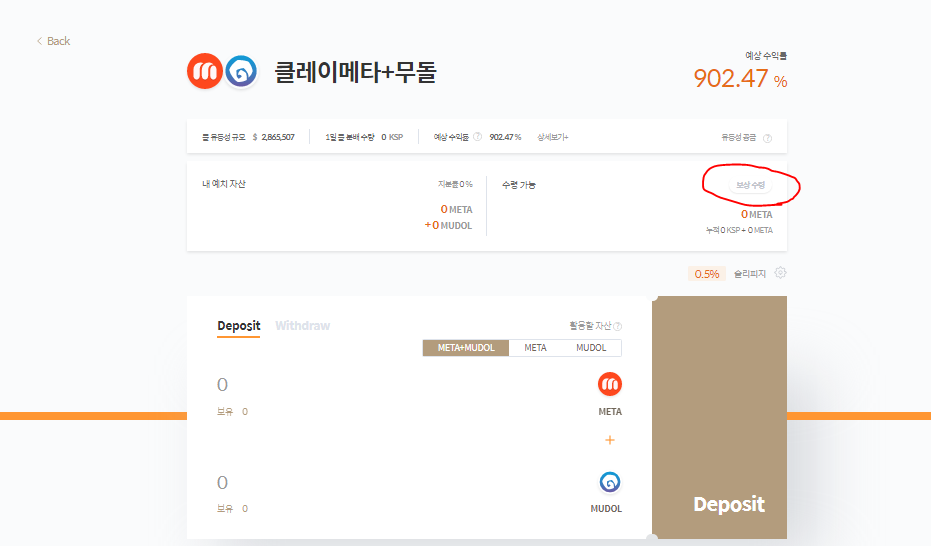Viewport: 931px width, 546px height.
Task: Open 상세보기+ details link
Action: pos(553,137)
